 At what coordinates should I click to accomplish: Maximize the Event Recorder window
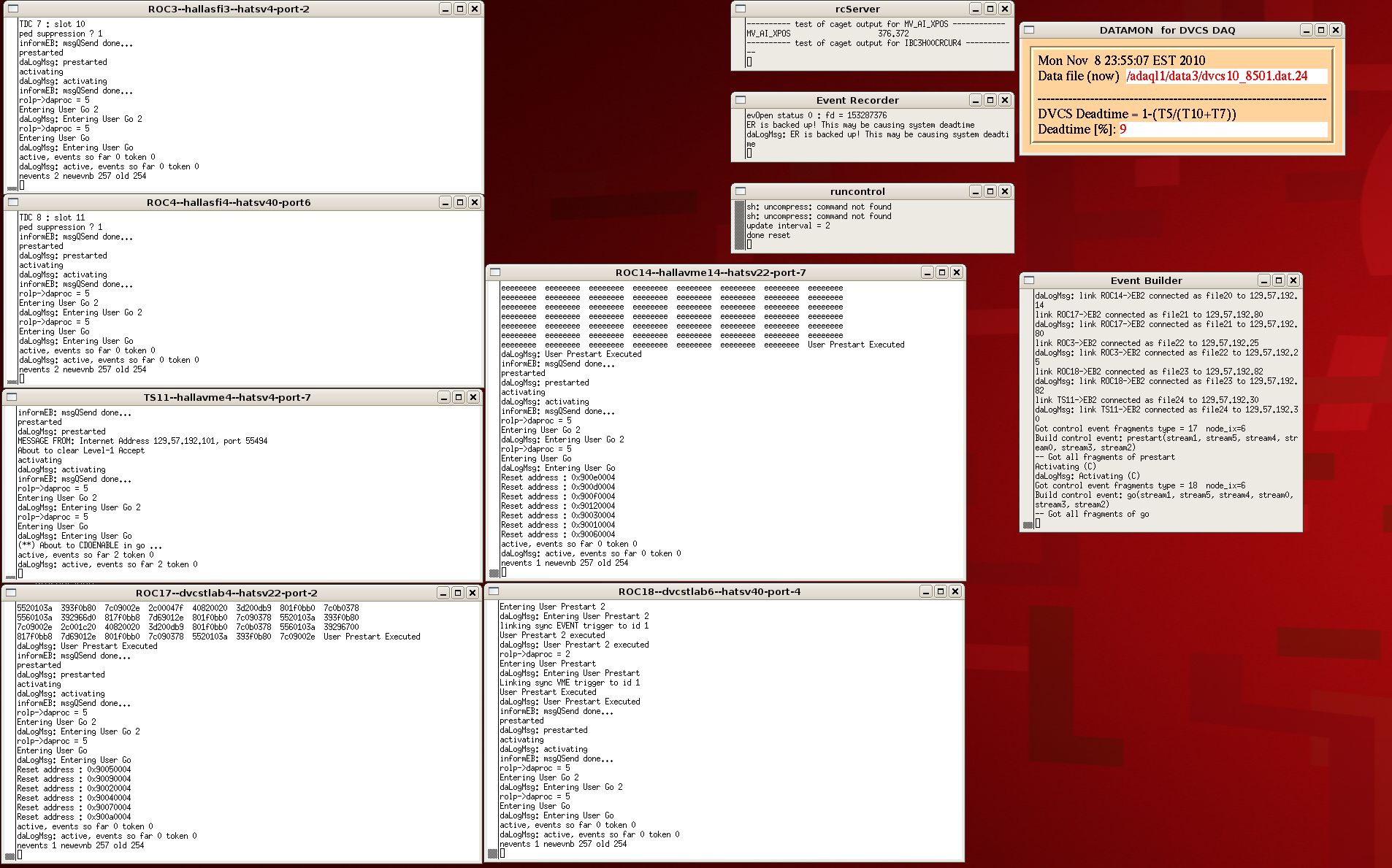pyautogui.click(x=990, y=100)
